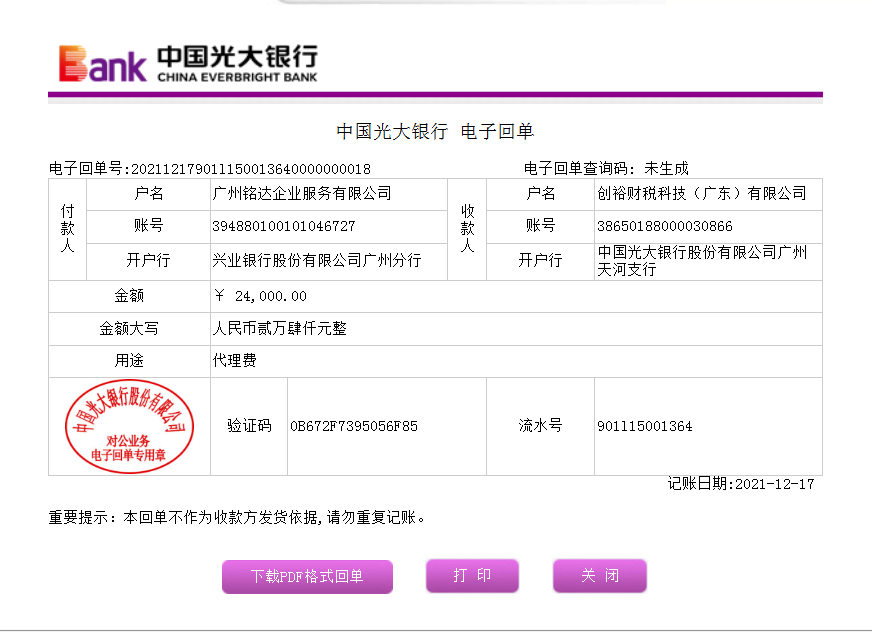872x632 pixels.
Task: Select payee bank 中国光大银行股份有限公司广州天河支行
Action: [702, 261]
